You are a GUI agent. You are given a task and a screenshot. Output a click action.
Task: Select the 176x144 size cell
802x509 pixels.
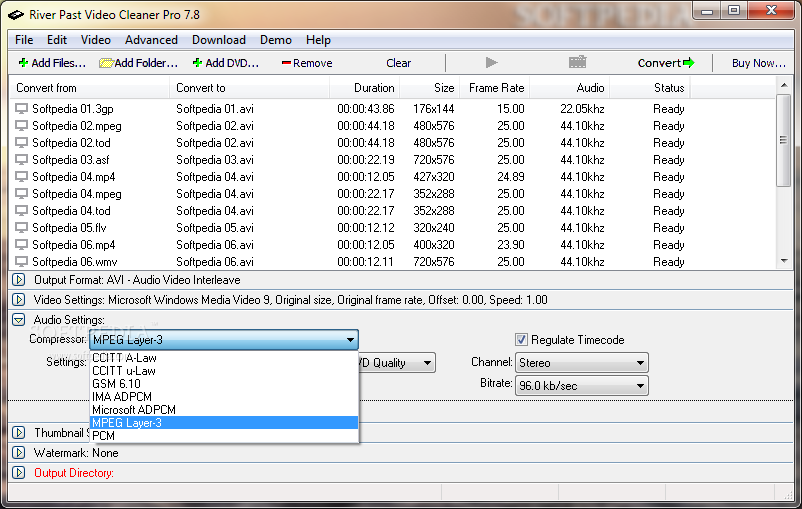coord(434,109)
